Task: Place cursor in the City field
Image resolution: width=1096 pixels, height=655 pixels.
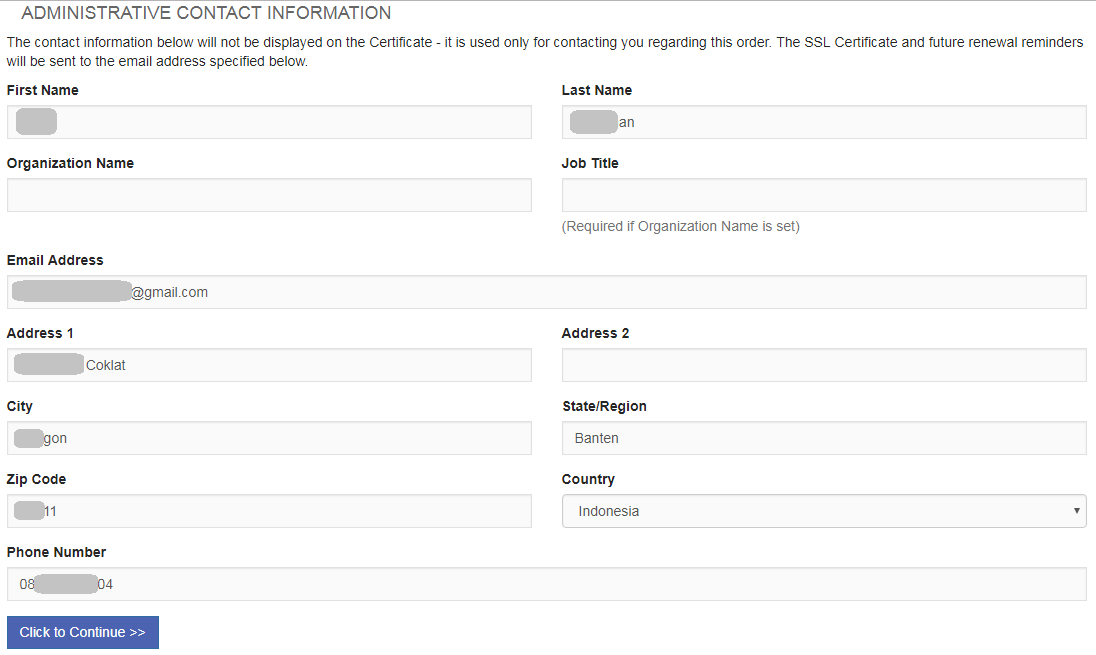Action: point(269,437)
